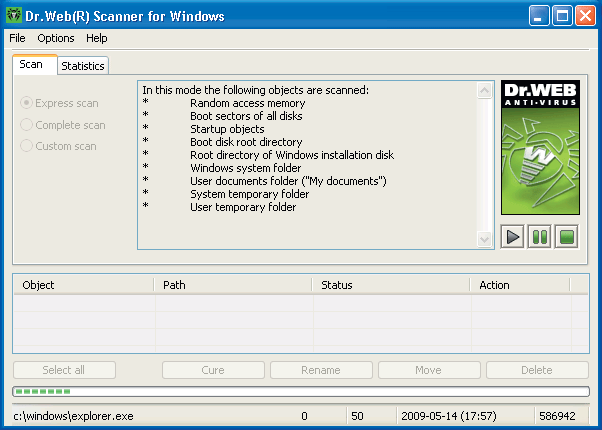Screen dimensions: 602x430
Task: Click the Cure button
Action: coord(213,370)
